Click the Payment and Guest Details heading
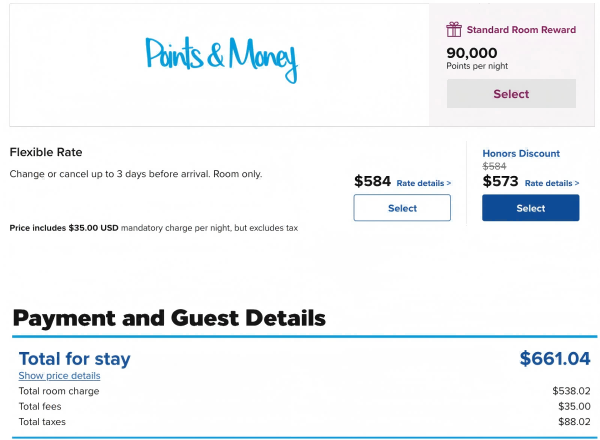600x440 pixels. click(x=169, y=318)
